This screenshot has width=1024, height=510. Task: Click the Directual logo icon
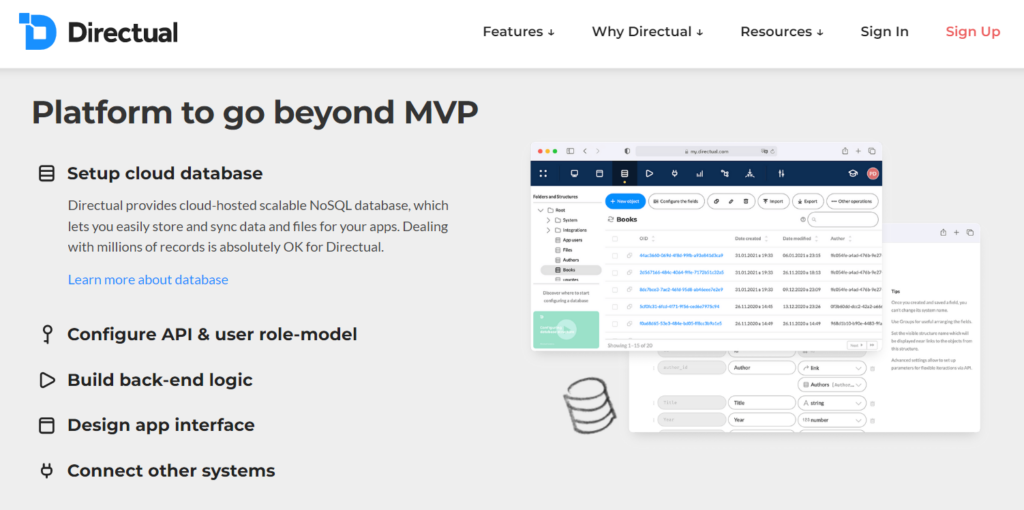coord(37,31)
